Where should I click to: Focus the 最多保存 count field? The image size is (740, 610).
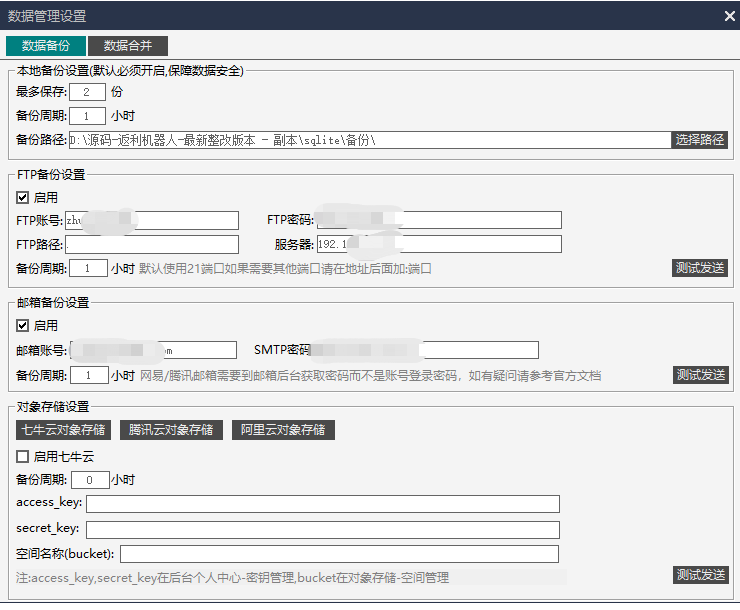click(x=88, y=92)
